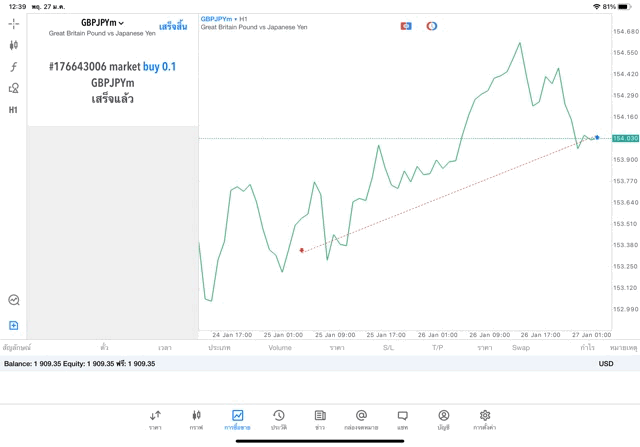Click the 27 Jan 01:00 time axis label

tap(591, 335)
